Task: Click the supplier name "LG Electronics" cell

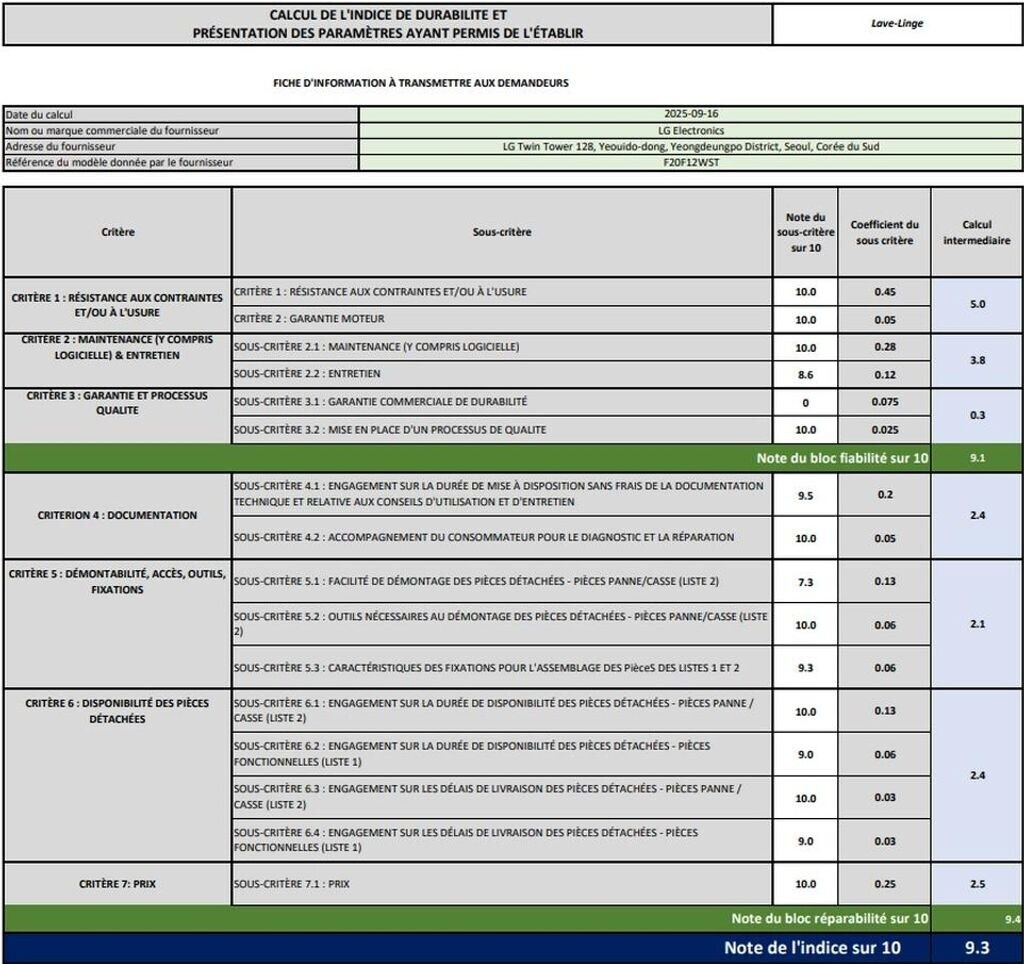Action: pyautogui.click(x=691, y=130)
